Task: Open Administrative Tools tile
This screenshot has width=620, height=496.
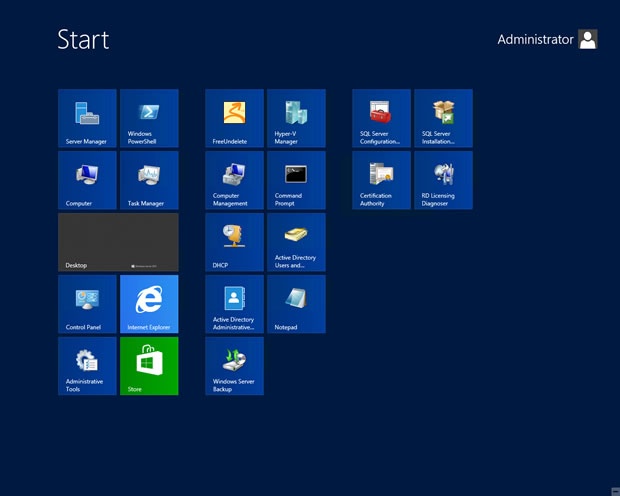Action: click(x=87, y=366)
